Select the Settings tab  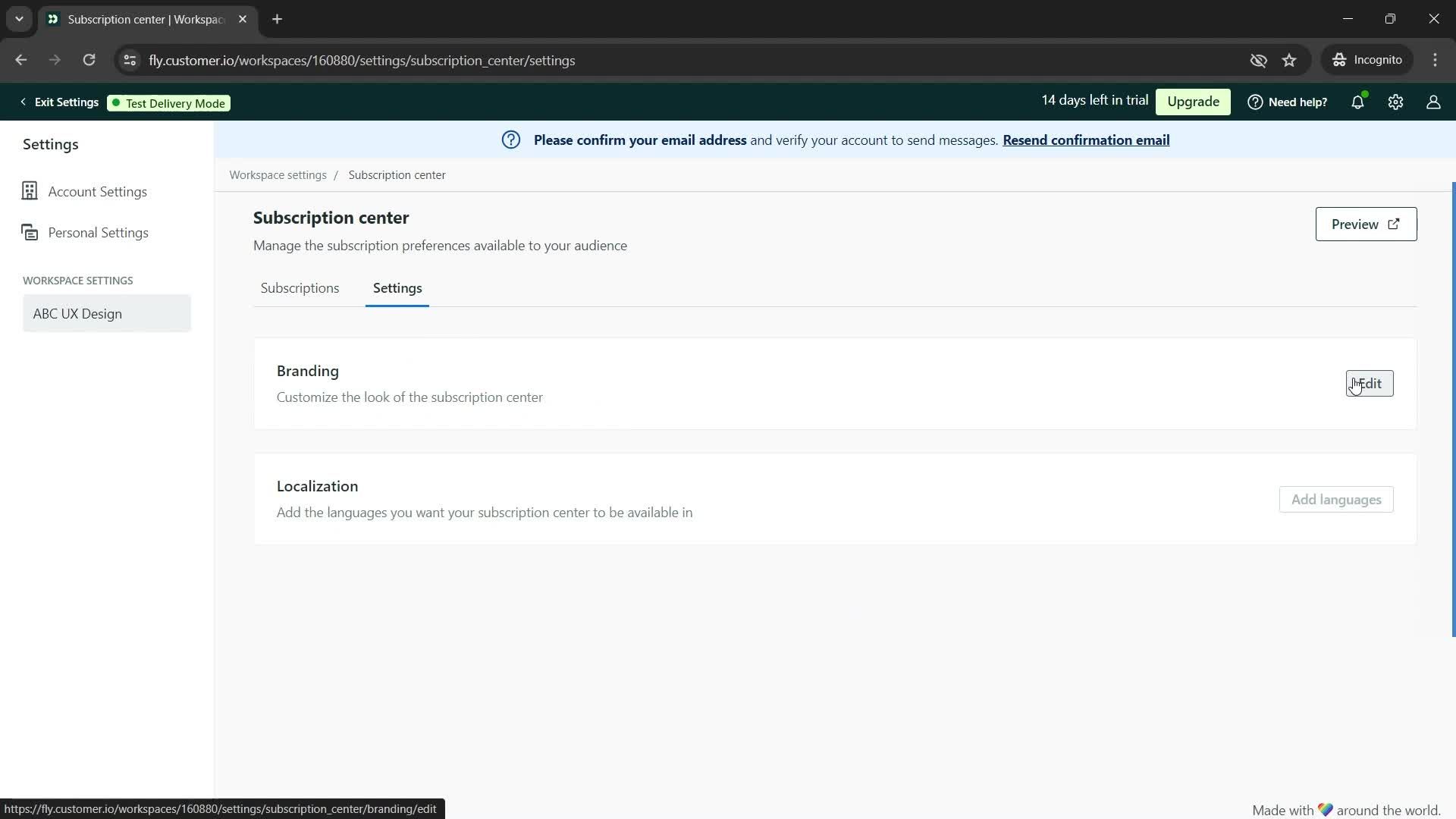pyautogui.click(x=397, y=288)
